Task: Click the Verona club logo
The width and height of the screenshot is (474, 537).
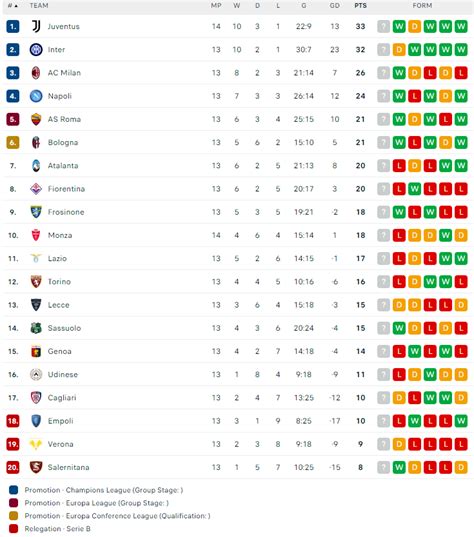Action: pyautogui.click(x=36, y=444)
